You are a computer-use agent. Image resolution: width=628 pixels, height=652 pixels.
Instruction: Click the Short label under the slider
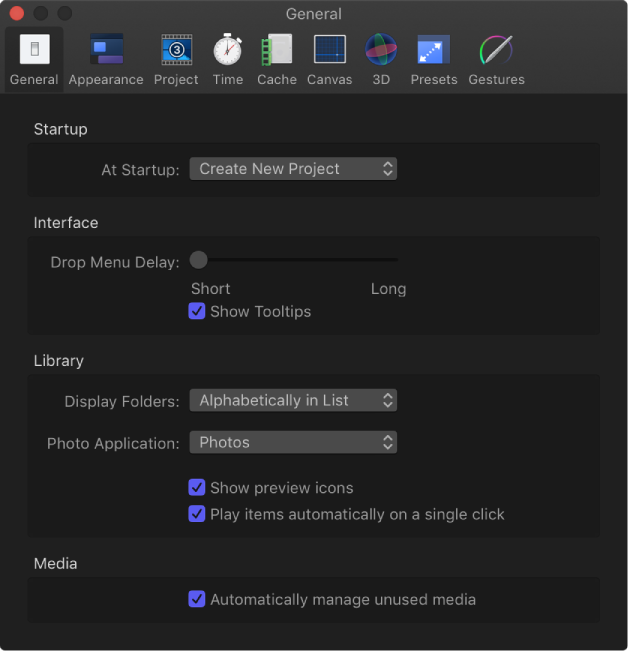coord(210,289)
